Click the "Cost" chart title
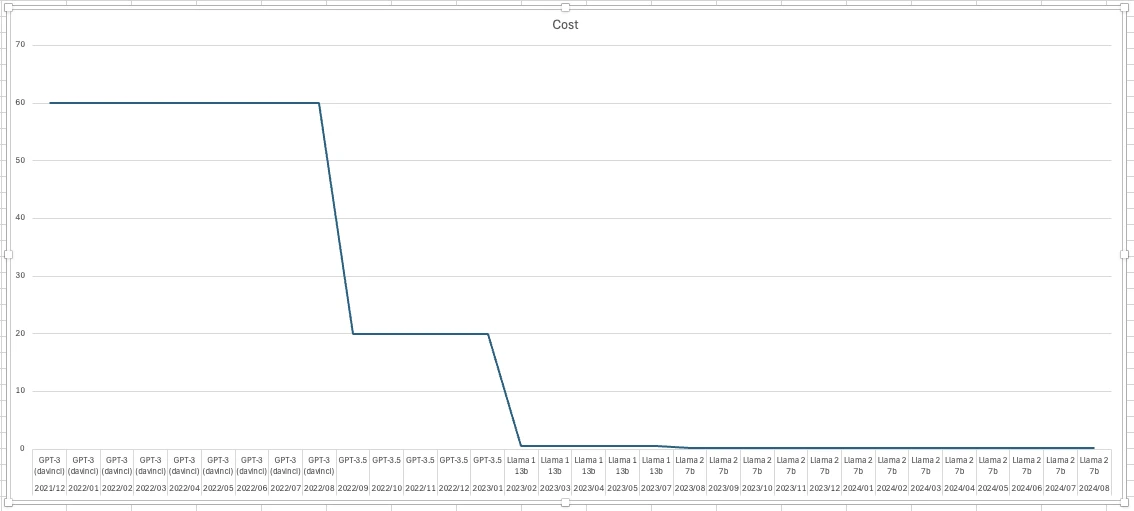The height and width of the screenshot is (511, 1134). click(x=565, y=25)
